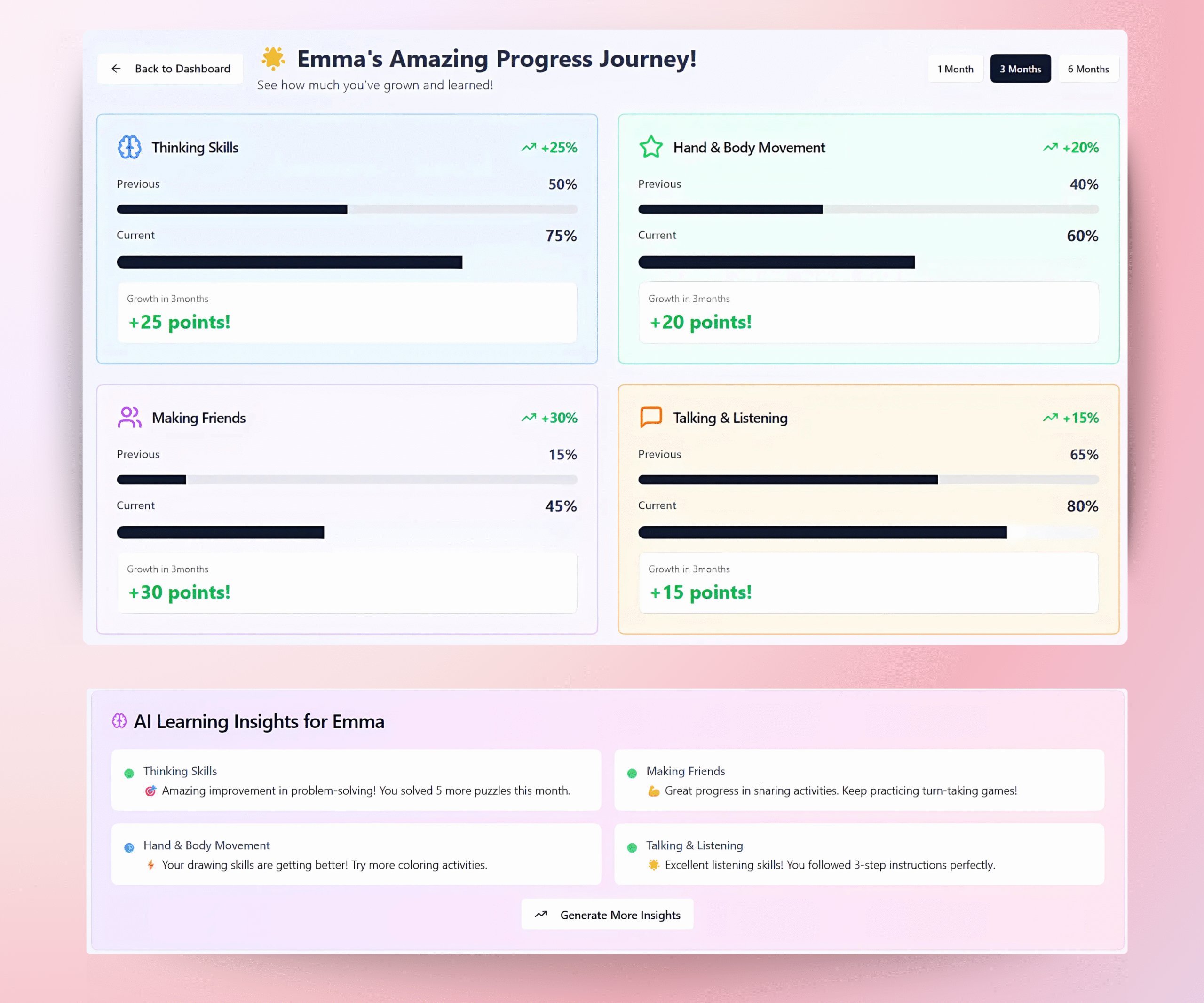Click the green trend arrow beside +15%
Screen dimensions: 1204x1003
[x=1050, y=418]
